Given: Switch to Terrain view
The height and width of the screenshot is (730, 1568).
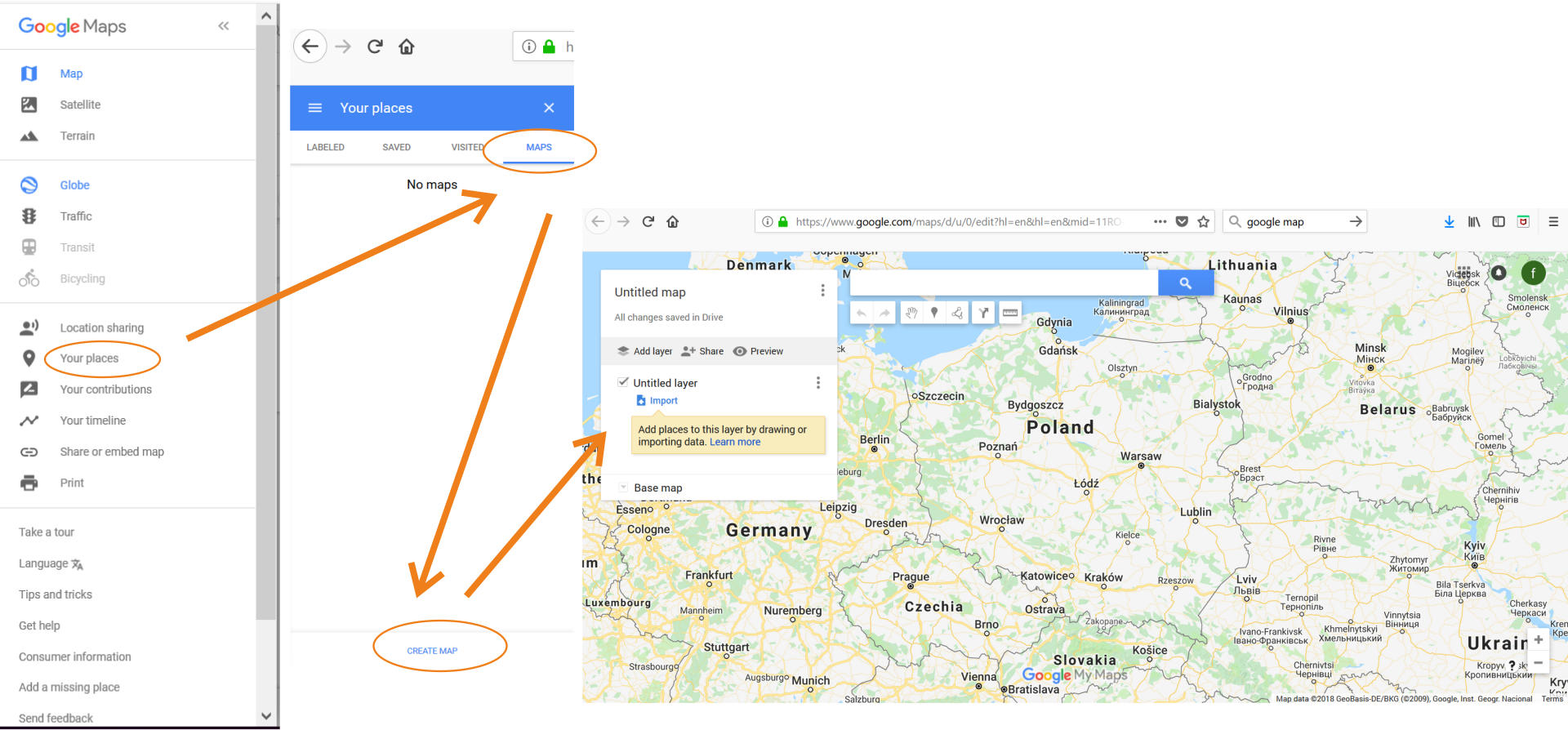Looking at the screenshot, I should click(x=78, y=136).
